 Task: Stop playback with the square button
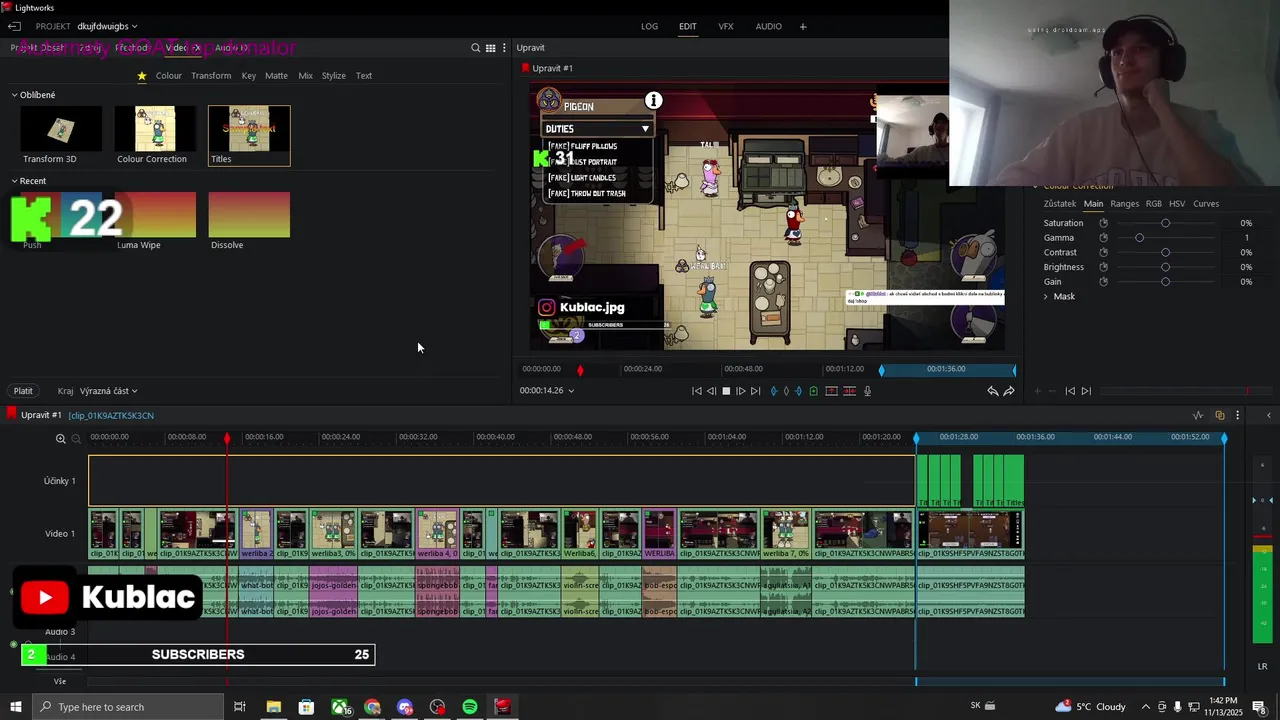tap(726, 391)
